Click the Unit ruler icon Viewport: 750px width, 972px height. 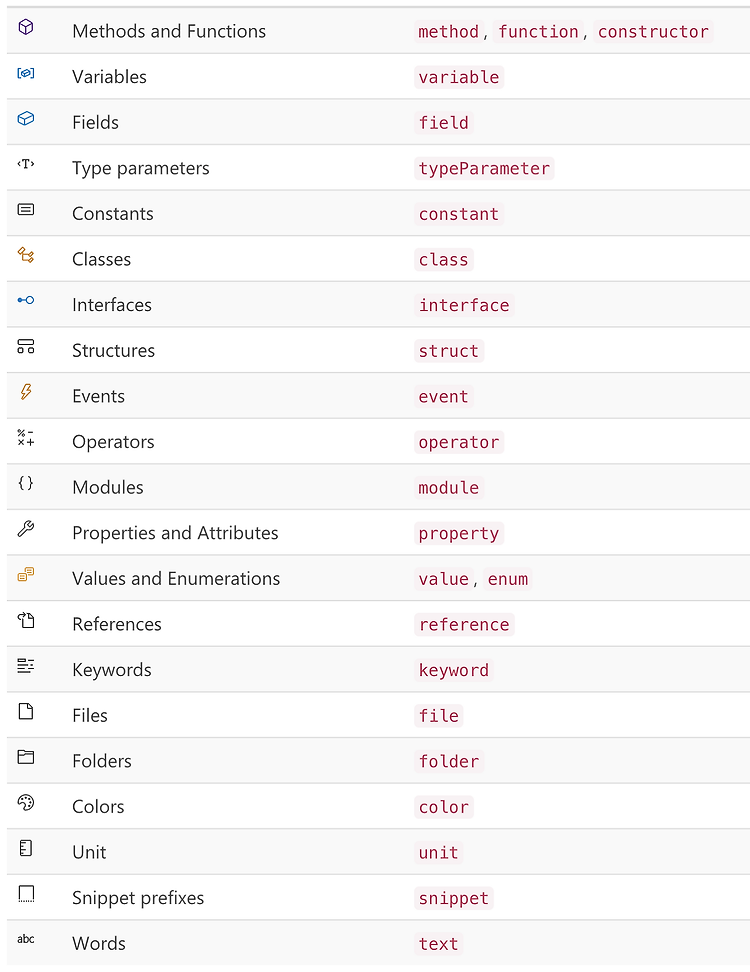click(25, 848)
